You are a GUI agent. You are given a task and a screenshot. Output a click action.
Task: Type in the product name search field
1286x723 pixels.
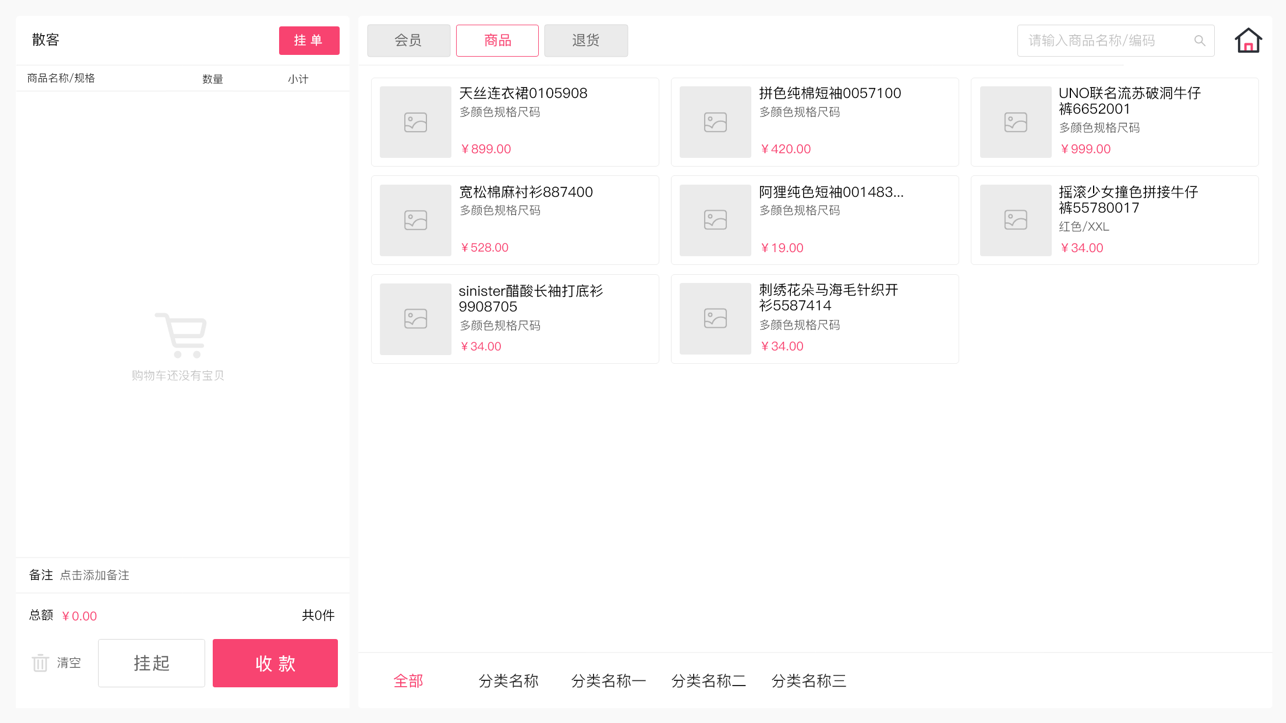pyautogui.click(x=1105, y=41)
